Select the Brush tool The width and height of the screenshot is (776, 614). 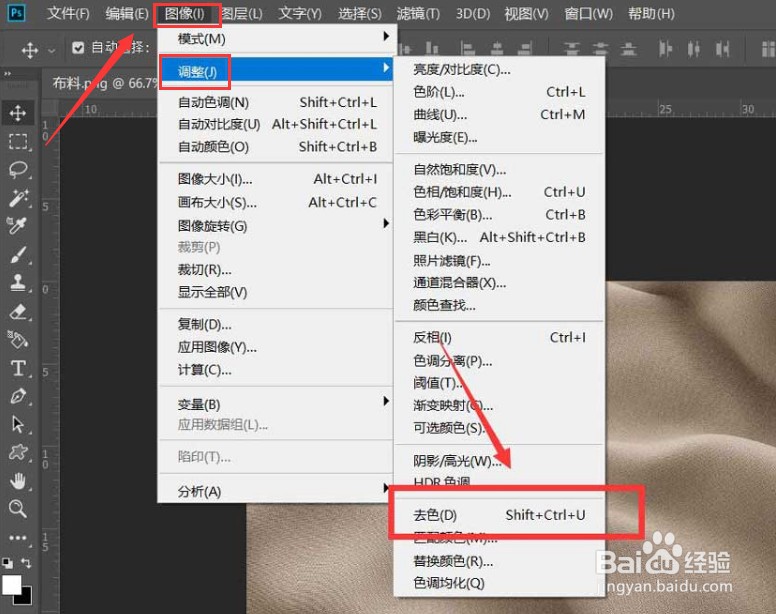(18, 255)
